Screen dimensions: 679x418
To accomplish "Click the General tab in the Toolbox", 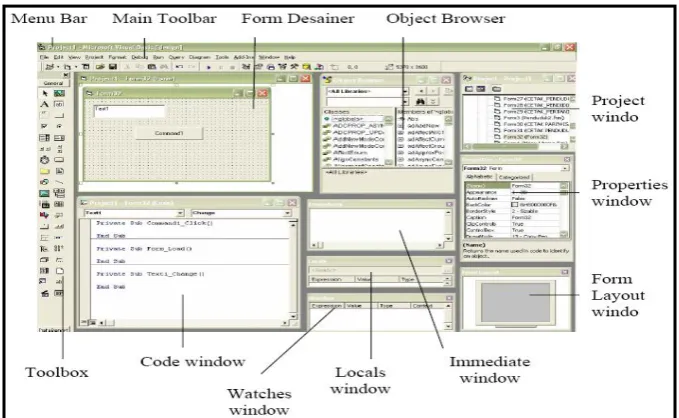I will pyautogui.click(x=54, y=83).
